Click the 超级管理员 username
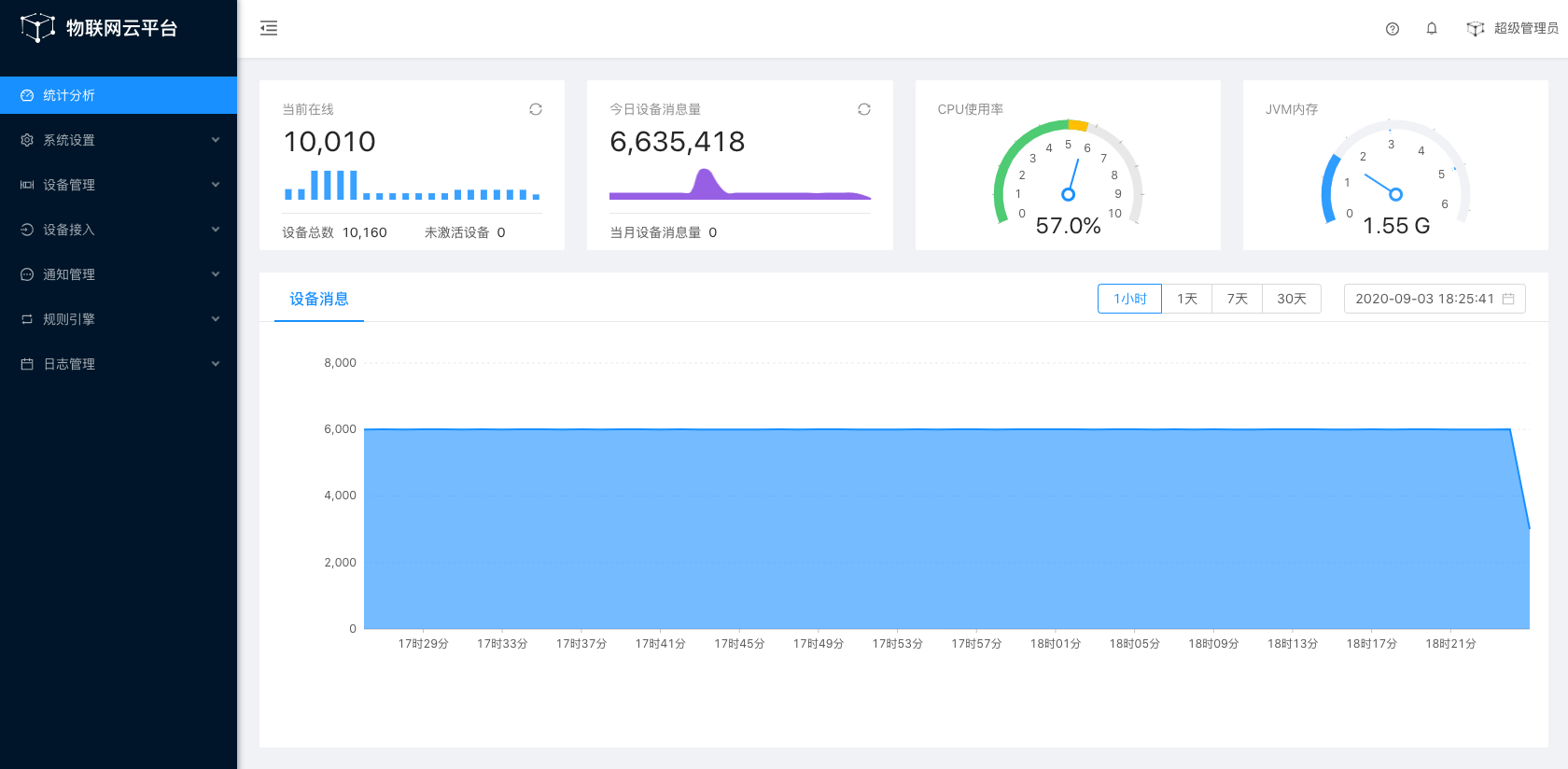This screenshot has height=769, width=1568. [x=1526, y=29]
